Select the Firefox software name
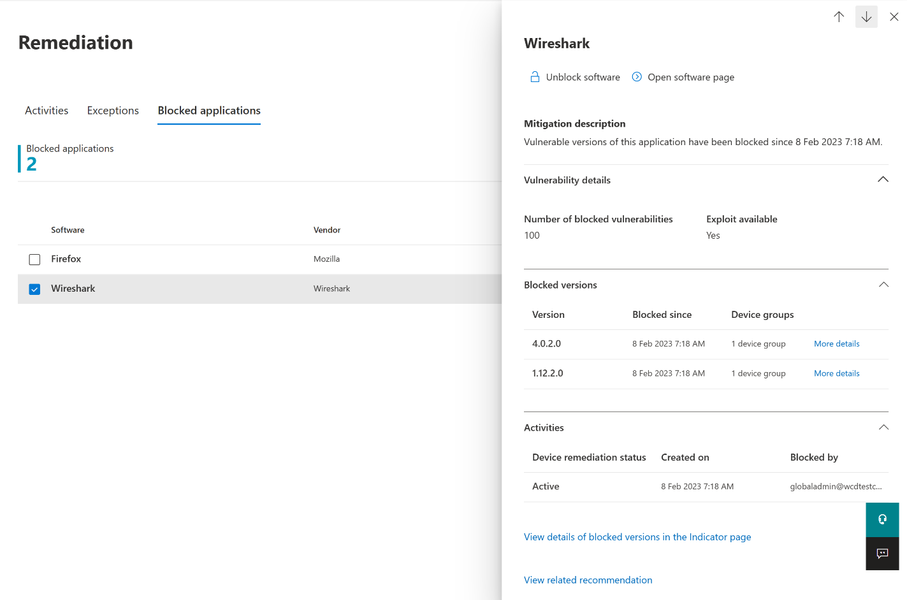Viewport: 907px width, 600px height. click(66, 259)
